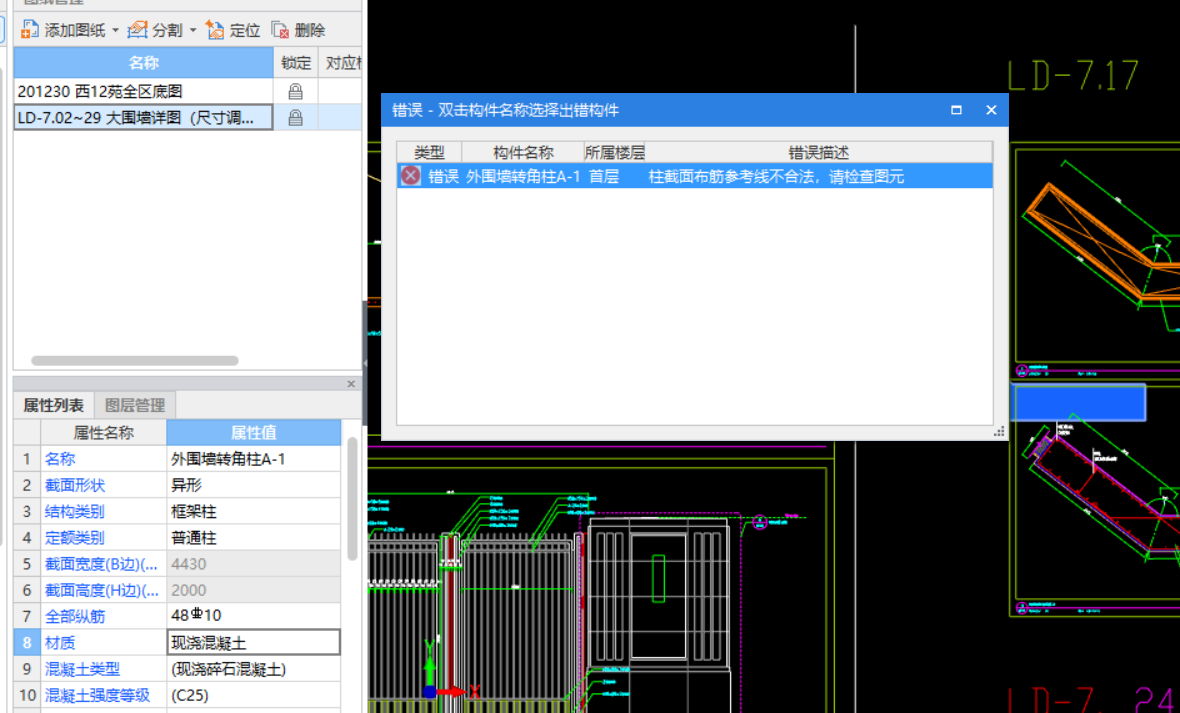Click the blue highlighted box in canvas
Viewport: 1180px width, 713px height.
[1078, 402]
